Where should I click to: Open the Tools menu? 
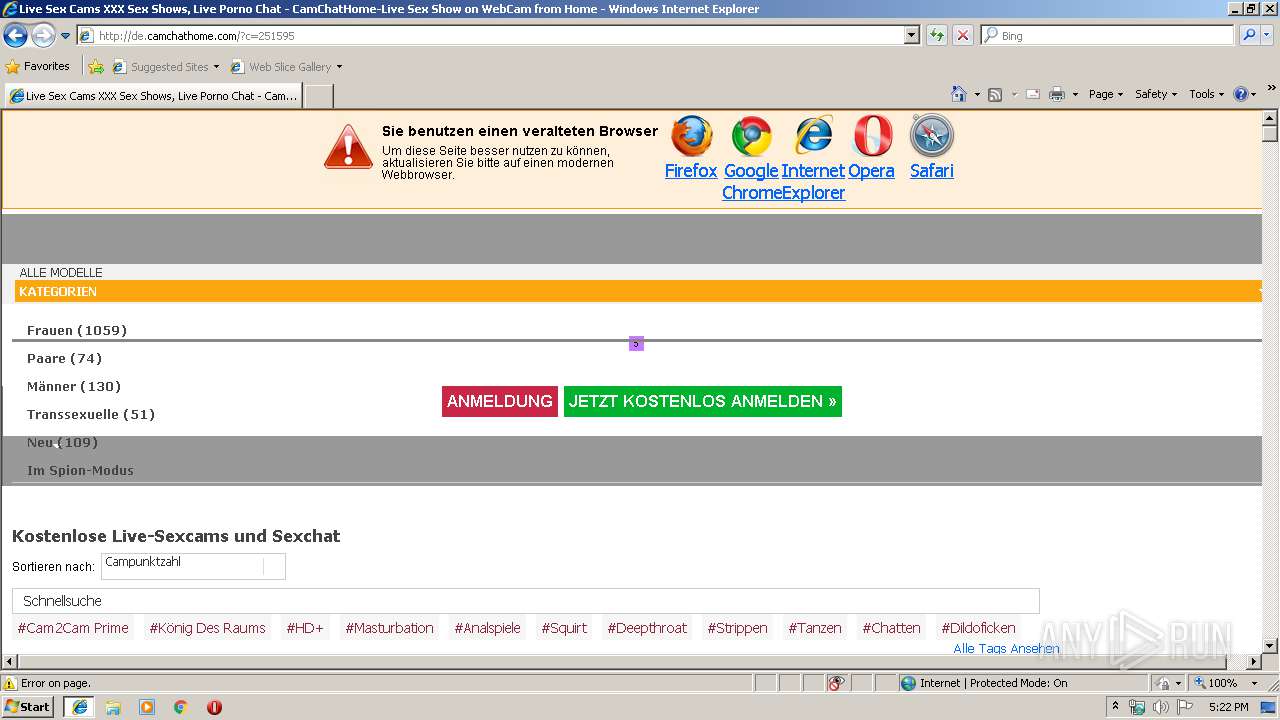tap(1206, 94)
